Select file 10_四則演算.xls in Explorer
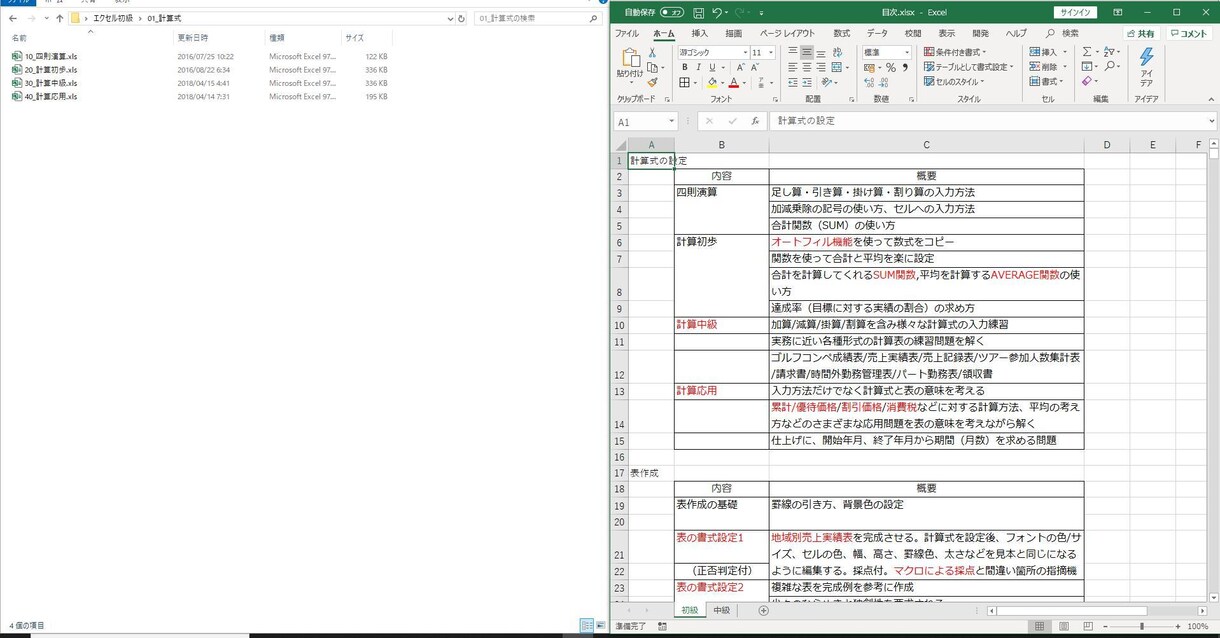 [x=45, y=57]
